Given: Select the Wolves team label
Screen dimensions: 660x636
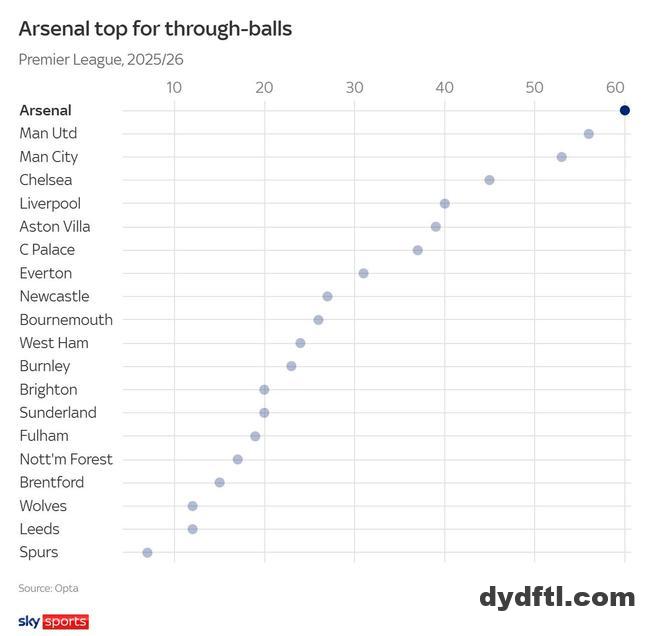Looking at the screenshot, I should 43,506.
